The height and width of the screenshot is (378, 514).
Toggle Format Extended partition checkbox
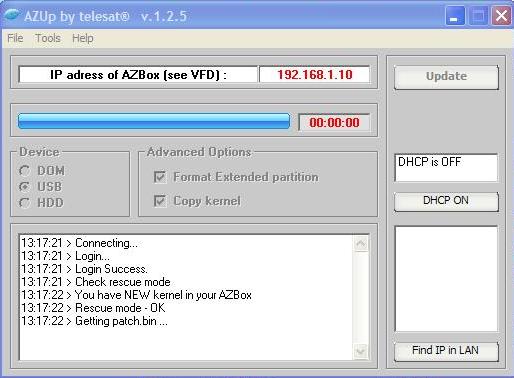[x=160, y=177]
